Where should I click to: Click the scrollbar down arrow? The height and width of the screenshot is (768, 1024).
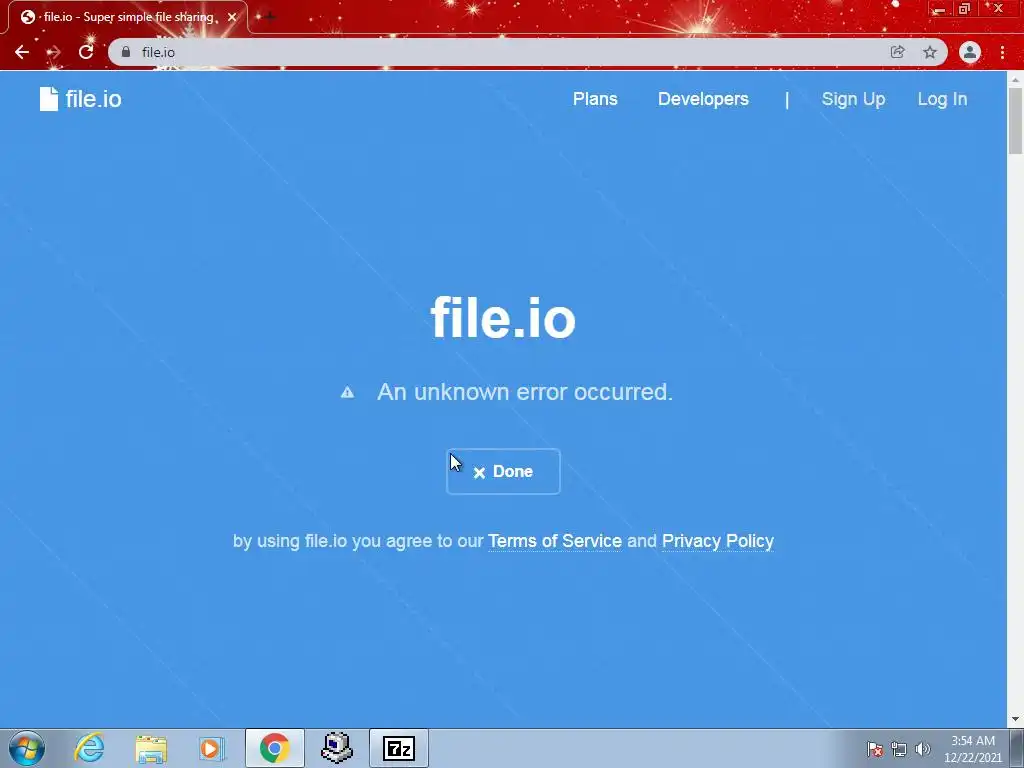(1016, 720)
